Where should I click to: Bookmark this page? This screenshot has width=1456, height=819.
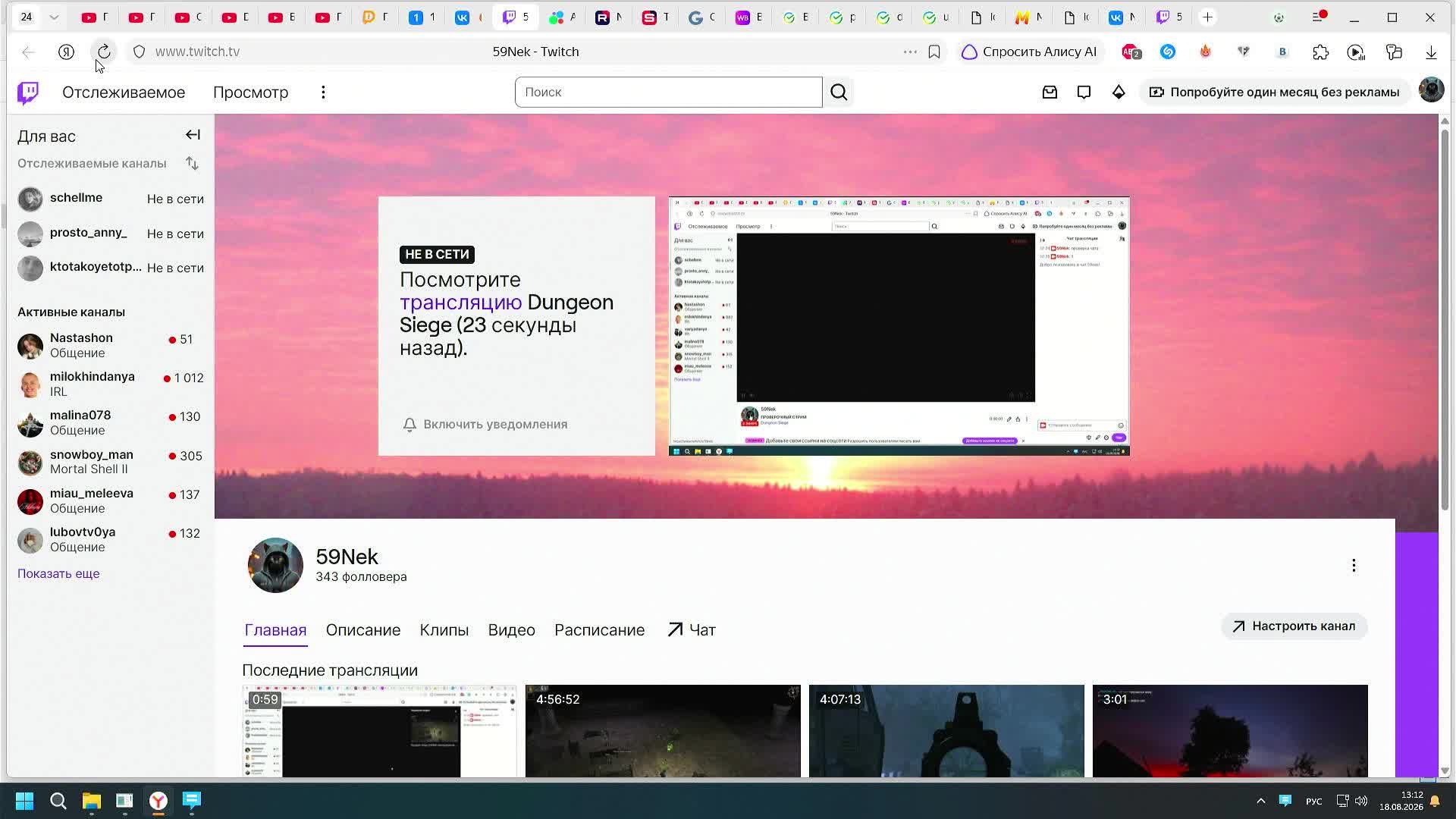934,52
